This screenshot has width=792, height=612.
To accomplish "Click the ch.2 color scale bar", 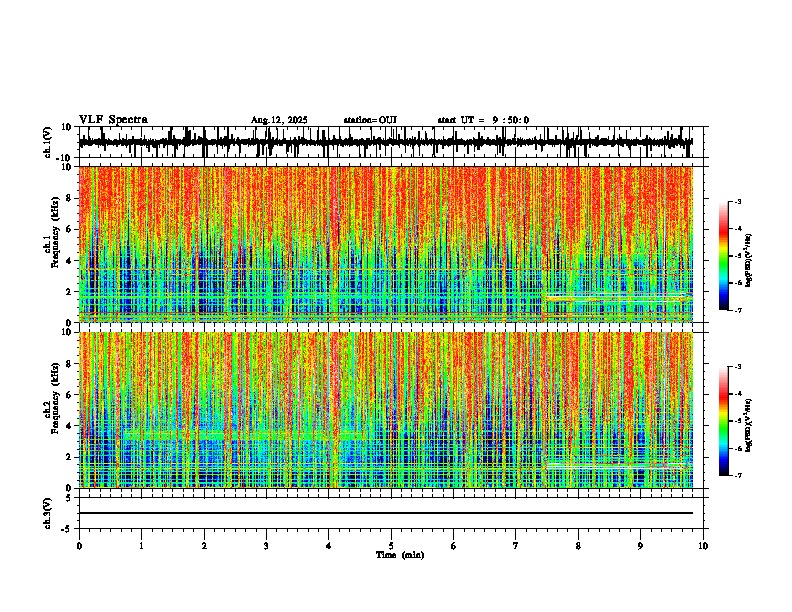I will pos(723,421).
